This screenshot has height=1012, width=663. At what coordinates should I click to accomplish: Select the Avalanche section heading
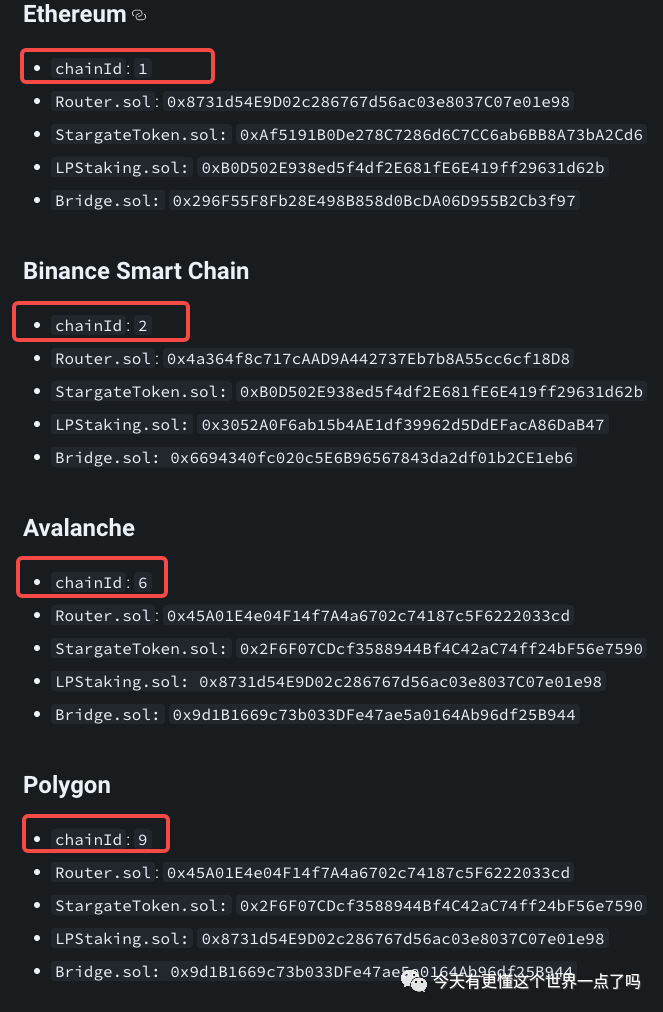tap(79, 527)
